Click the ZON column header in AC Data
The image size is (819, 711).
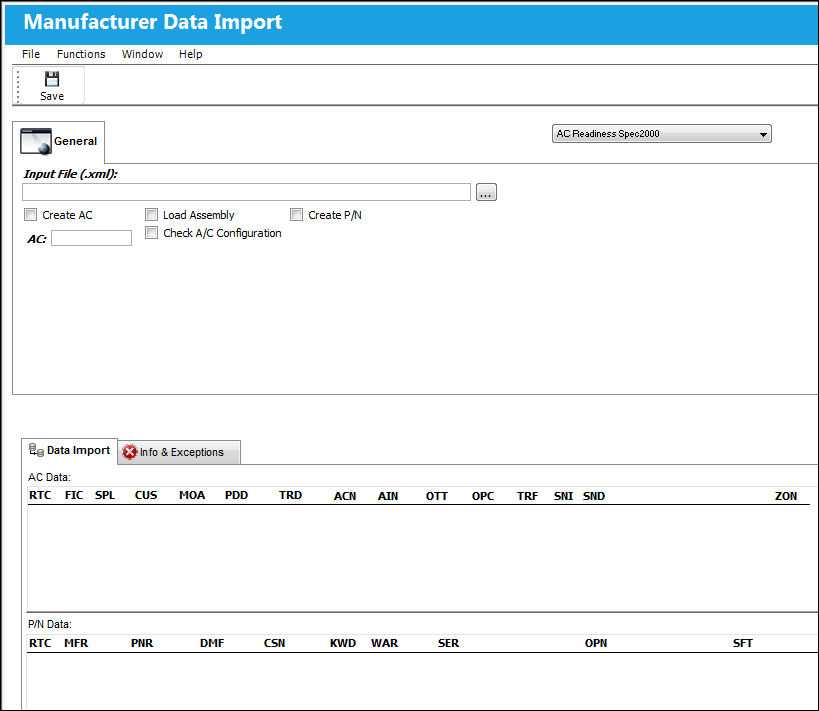[786, 496]
